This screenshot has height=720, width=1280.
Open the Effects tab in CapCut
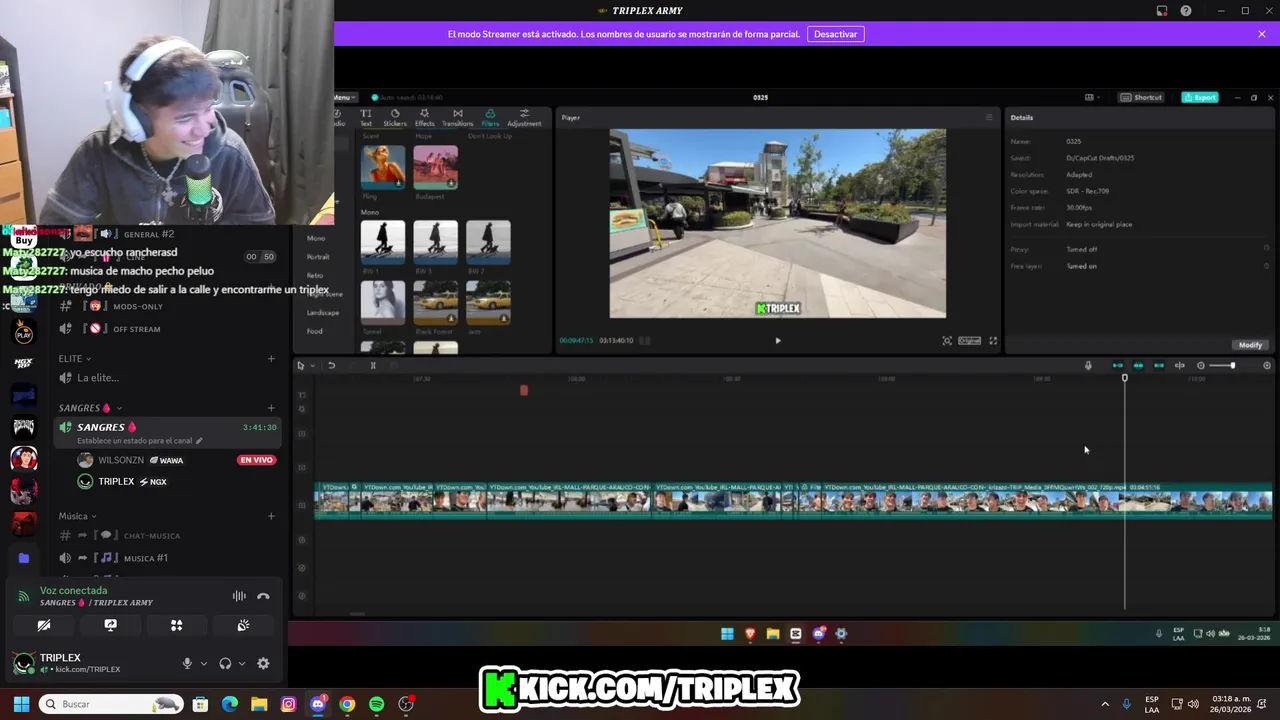coord(425,117)
